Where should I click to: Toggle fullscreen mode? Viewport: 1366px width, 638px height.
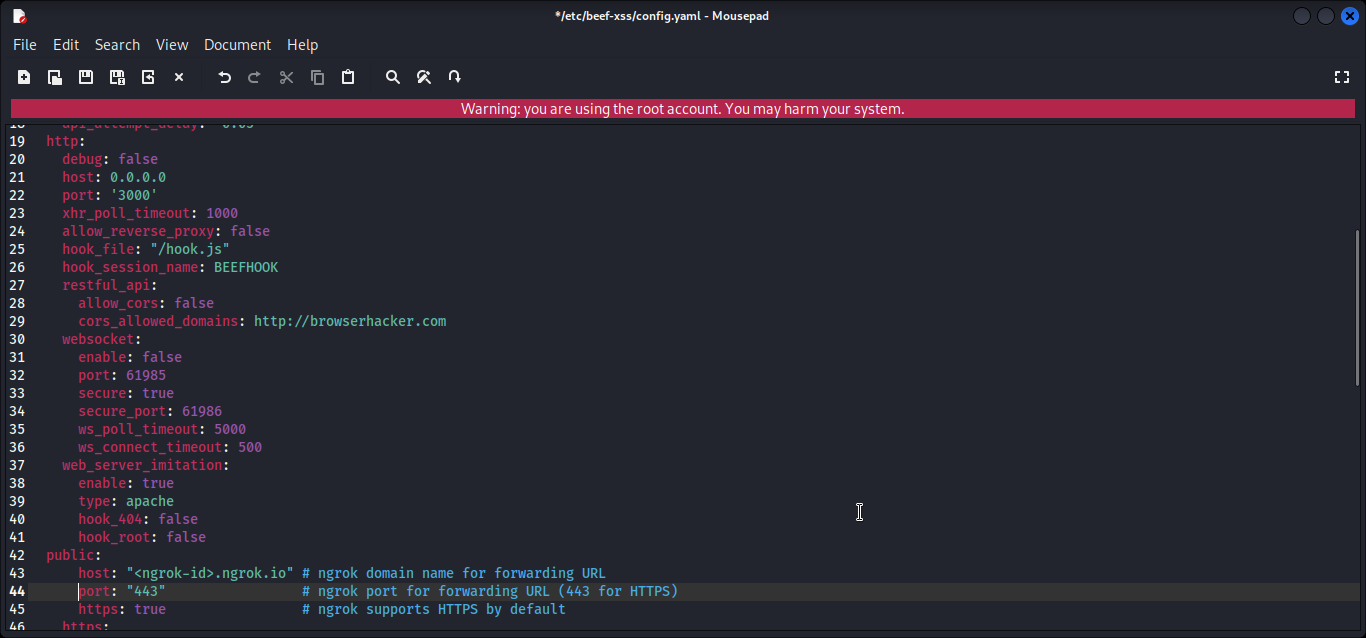pyautogui.click(x=1341, y=77)
